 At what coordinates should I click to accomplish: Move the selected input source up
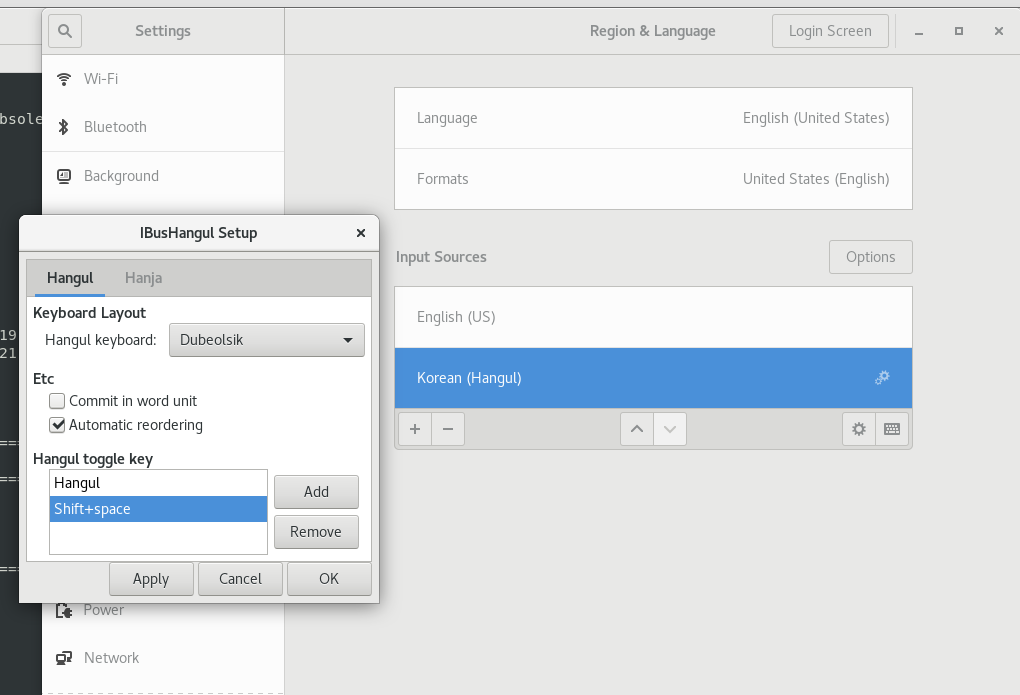637,429
